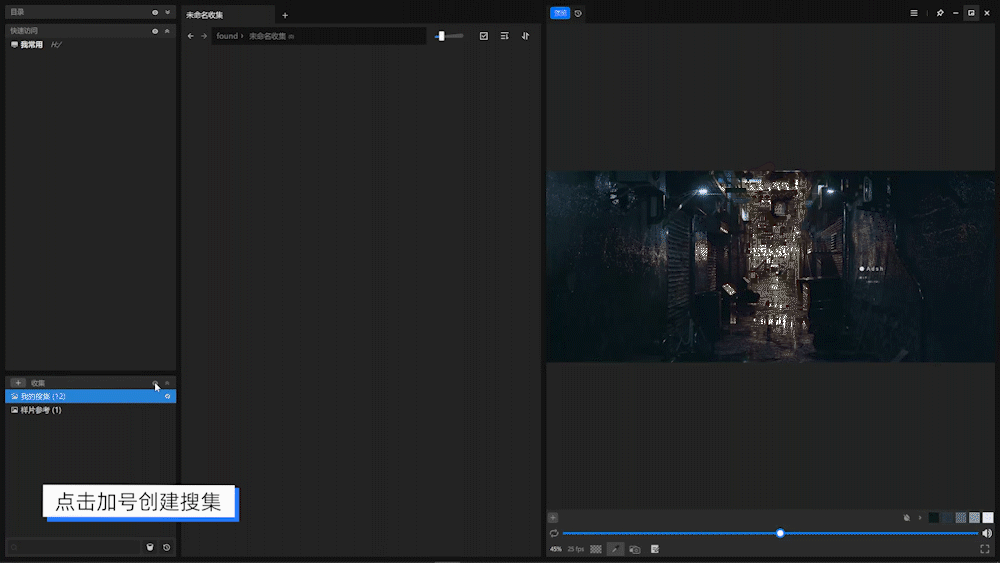The height and width of the screenshot is (563, 1000).
Task: Toggle the eye icon in the 目录 panel header
Action: coord(155,12)
